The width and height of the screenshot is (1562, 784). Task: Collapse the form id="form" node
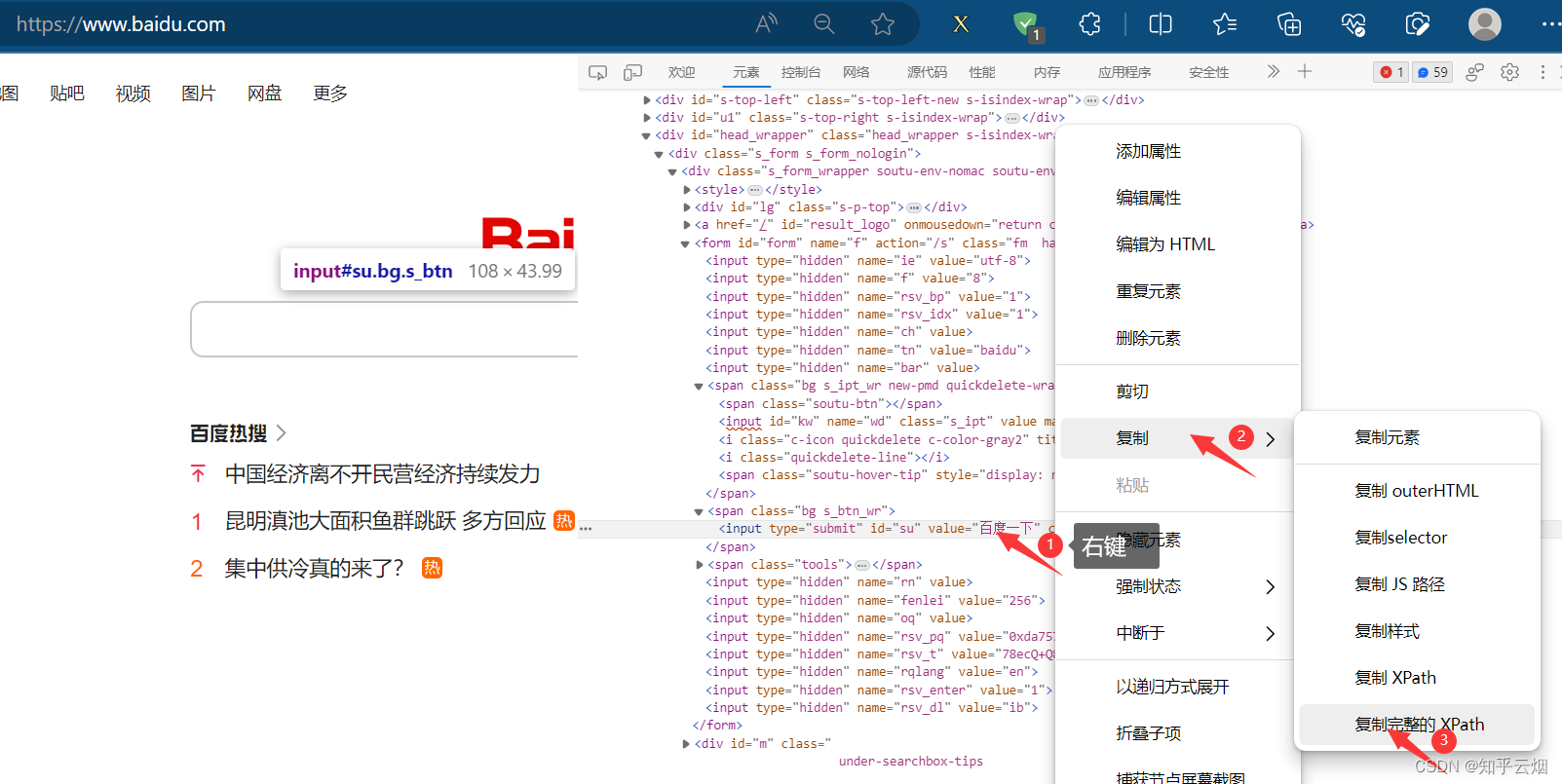tap(685, 243)
